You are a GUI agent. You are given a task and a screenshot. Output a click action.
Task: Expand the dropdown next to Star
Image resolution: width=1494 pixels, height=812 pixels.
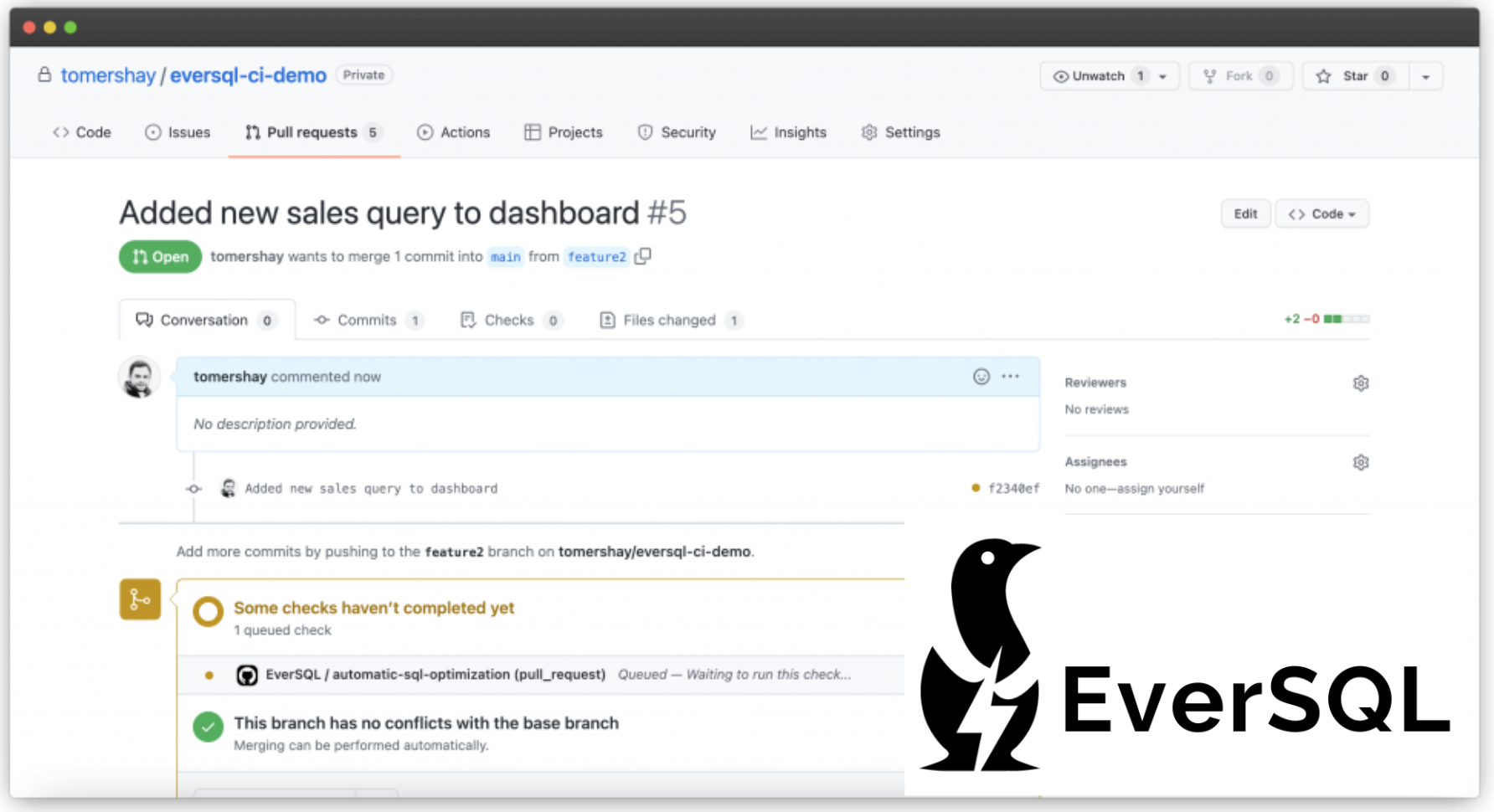click(1425, 76)
